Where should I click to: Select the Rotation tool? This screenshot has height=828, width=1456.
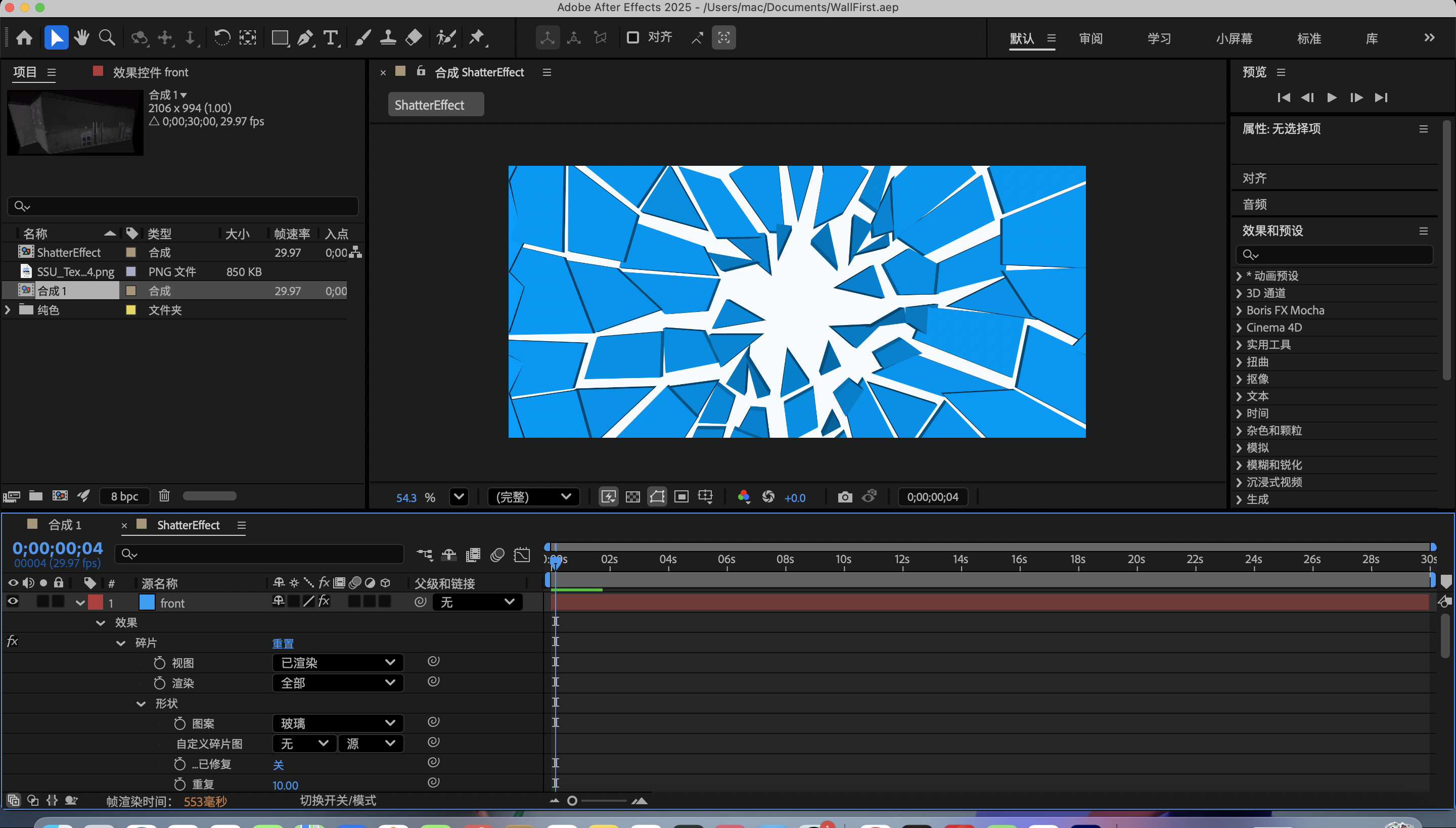coord(222,37)
